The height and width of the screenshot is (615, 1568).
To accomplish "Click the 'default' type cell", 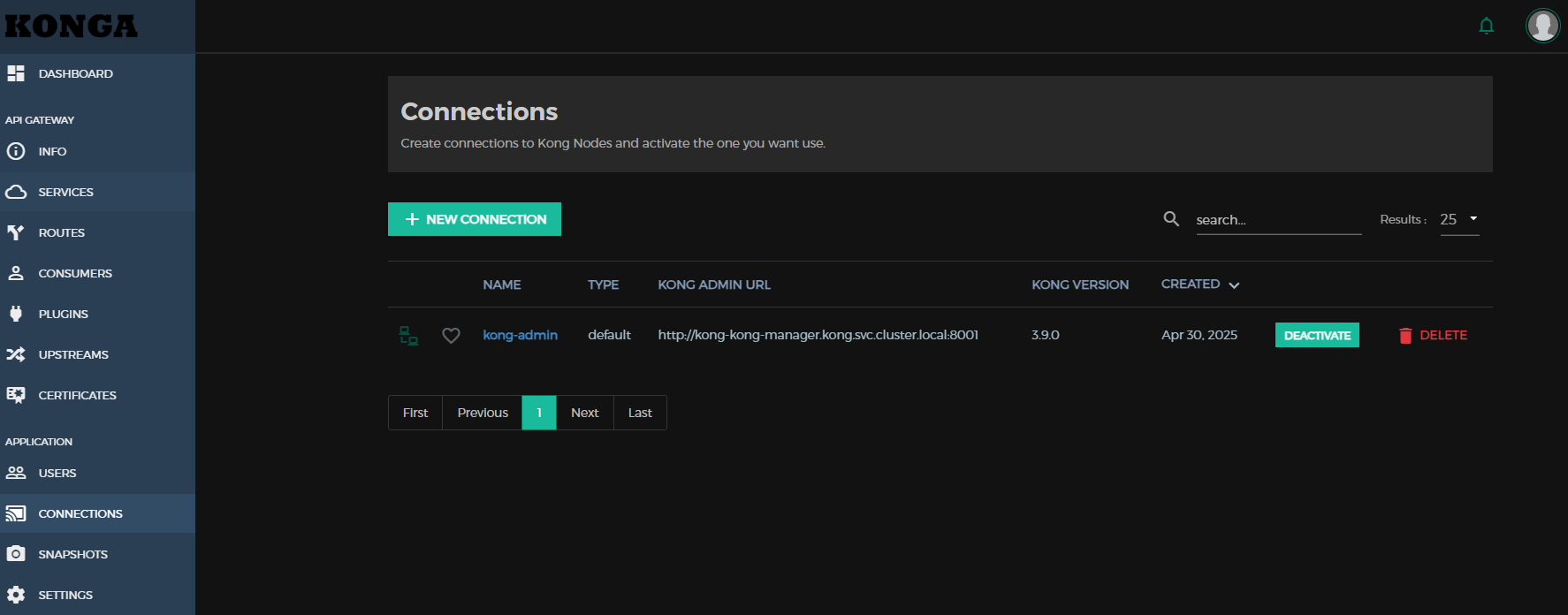I will 609,335.
